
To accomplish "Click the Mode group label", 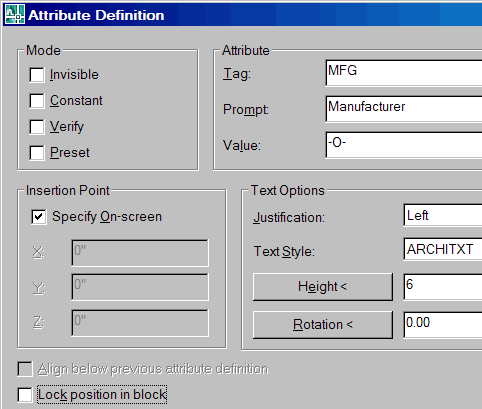I will coord(43,51).
